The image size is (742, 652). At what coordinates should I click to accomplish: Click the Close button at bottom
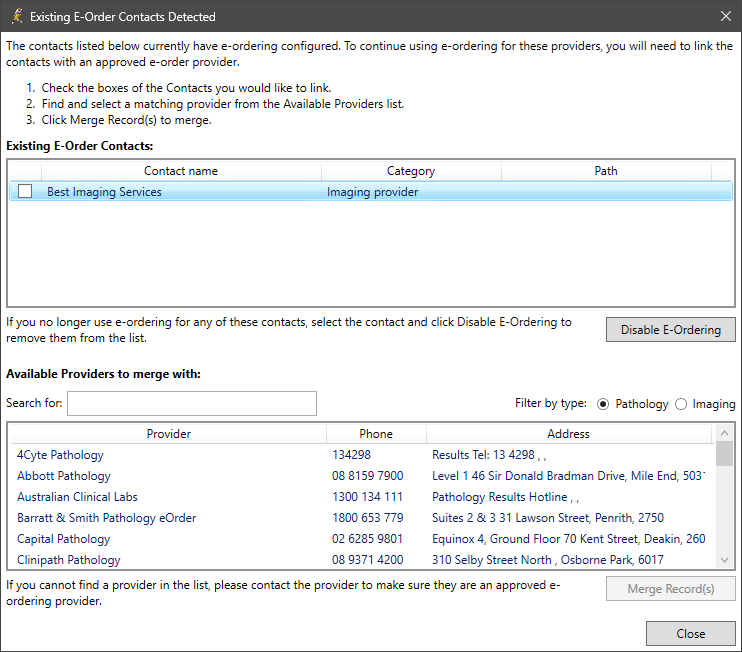click(x=690, y=634)
